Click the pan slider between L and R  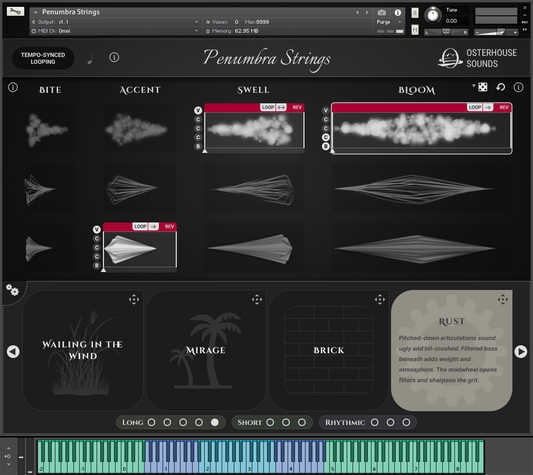pos(446,32)
